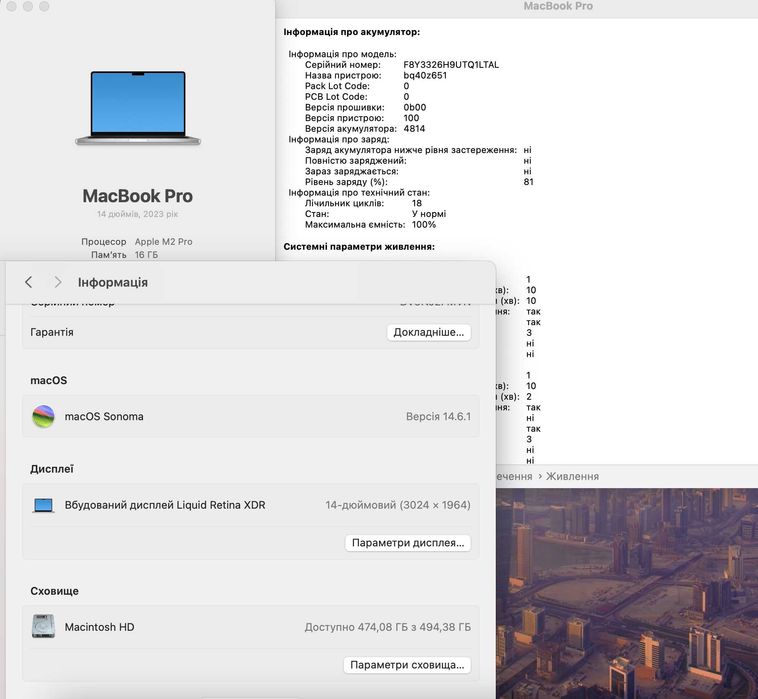Screen dimensions: 758x699
Task: Click the Інформація window title
Action: 113,282
